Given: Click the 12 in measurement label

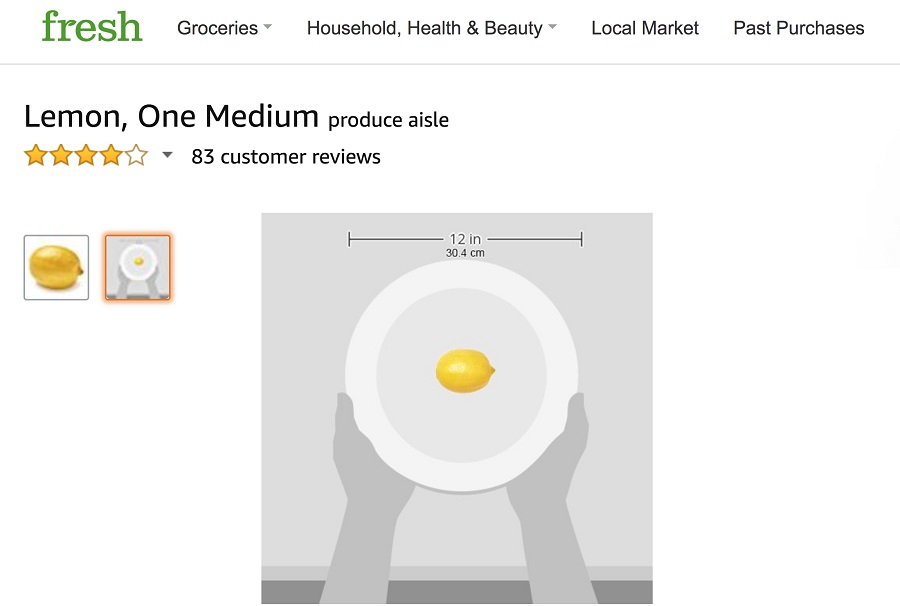Looking at the screenshot, I should point(465,239).
